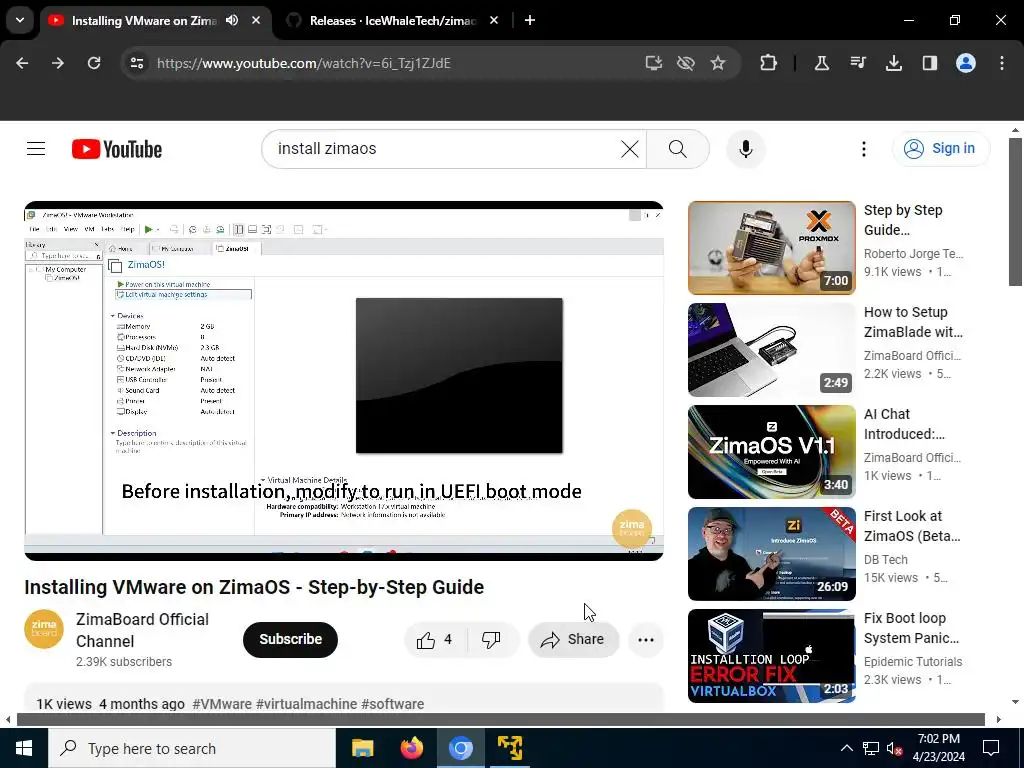The height and width of the screenshot is (768, 1024).
Task: Open ZimaBoard Official Channel avatar
Action: (44, 629)
